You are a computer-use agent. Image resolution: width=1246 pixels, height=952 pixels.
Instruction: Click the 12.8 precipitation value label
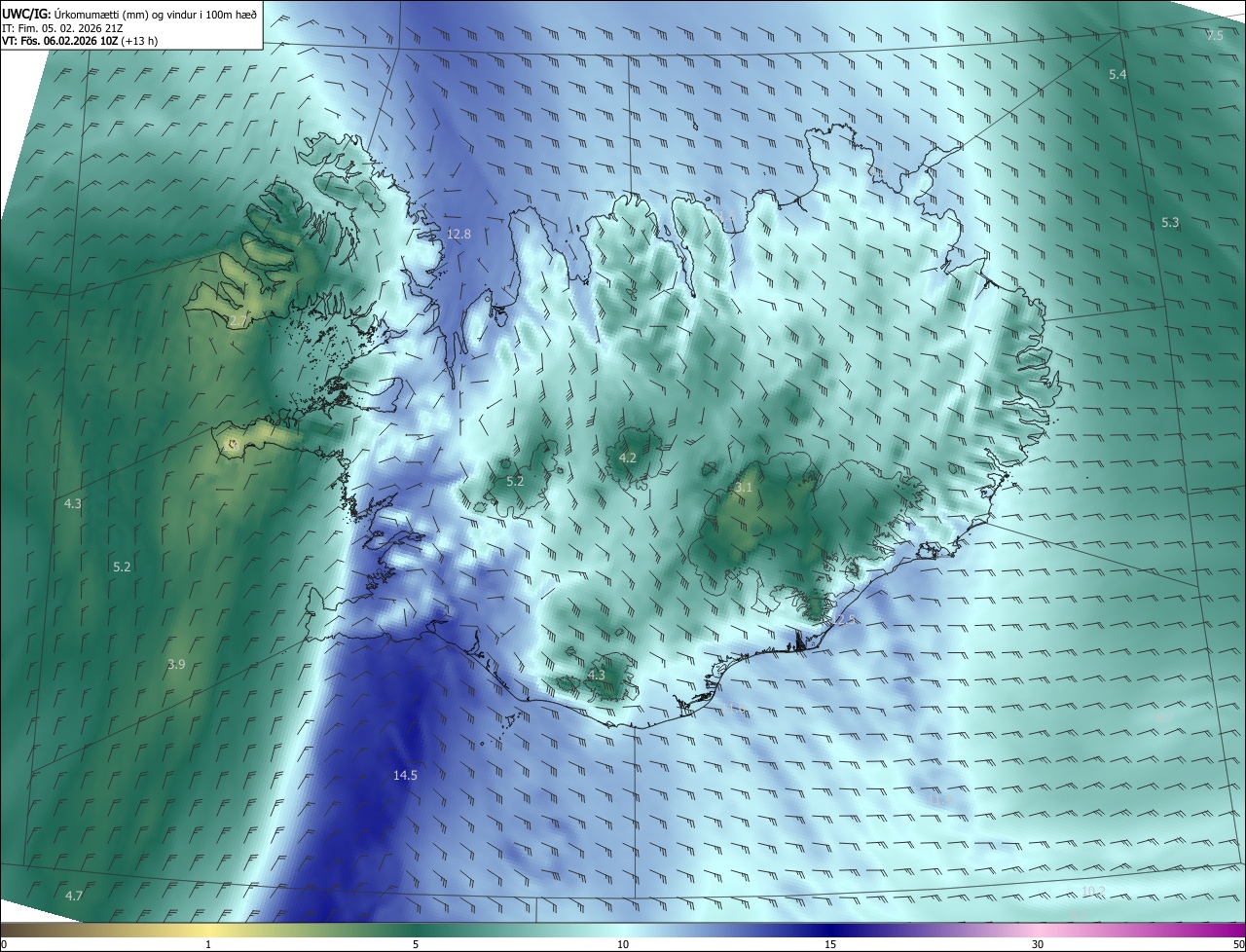click(458, 234)
